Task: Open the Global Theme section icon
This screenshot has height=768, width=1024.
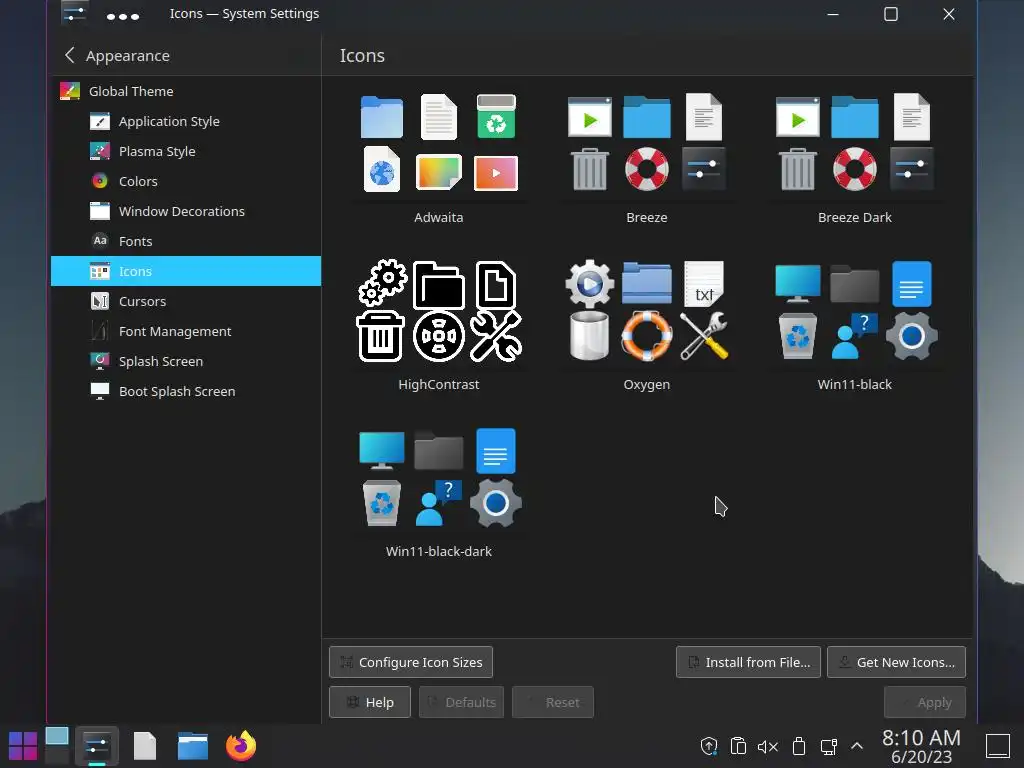Action: (70, 91)
